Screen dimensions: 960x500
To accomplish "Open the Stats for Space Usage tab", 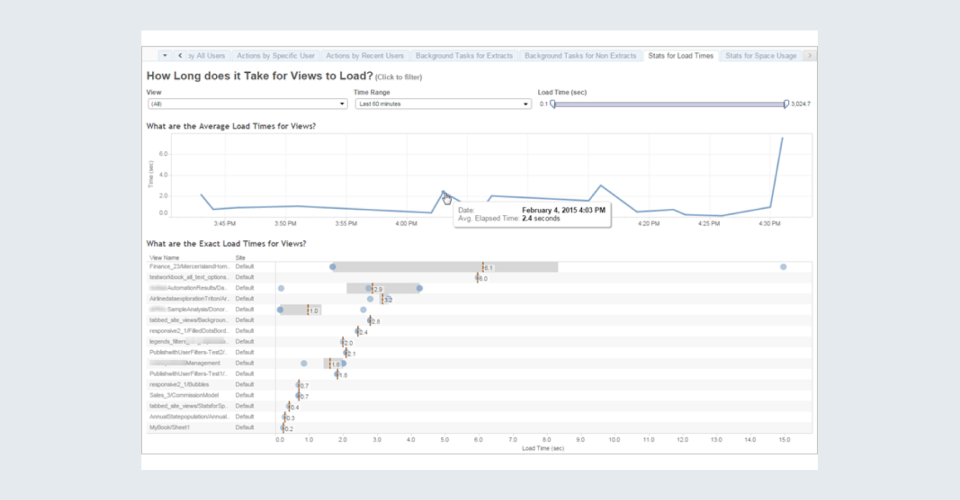I will tap(760, 56).
